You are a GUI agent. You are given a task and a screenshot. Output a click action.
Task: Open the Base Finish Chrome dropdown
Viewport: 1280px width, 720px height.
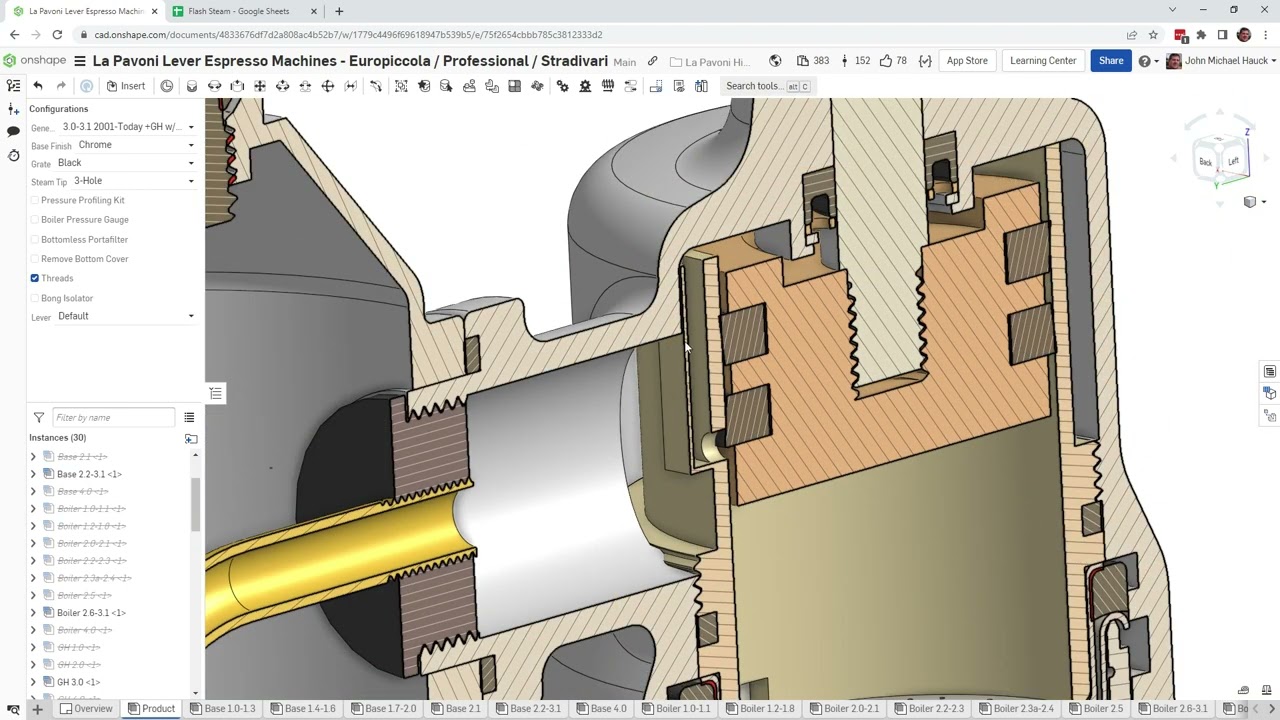[x=135, y=145]
